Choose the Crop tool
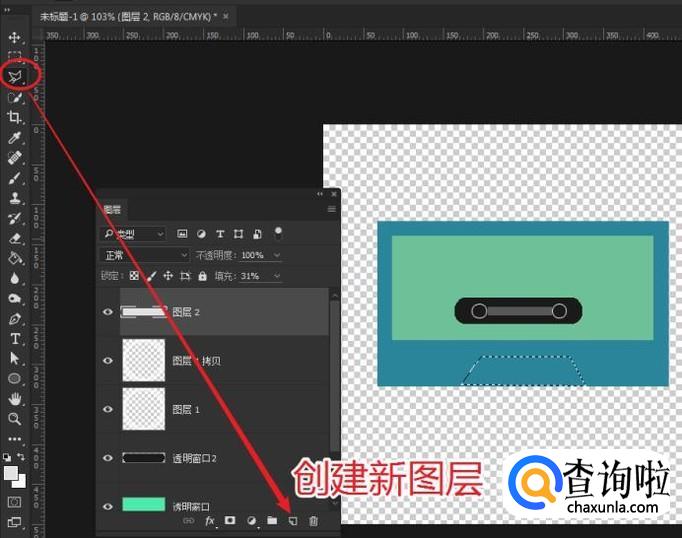The height and width of the screenshot is (538, 682). [15, 117]
